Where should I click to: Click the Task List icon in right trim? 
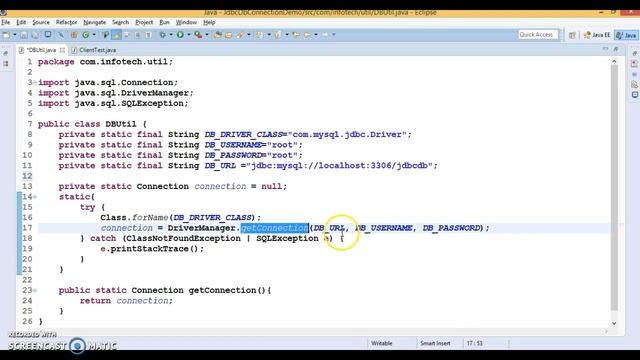point(634,64)
